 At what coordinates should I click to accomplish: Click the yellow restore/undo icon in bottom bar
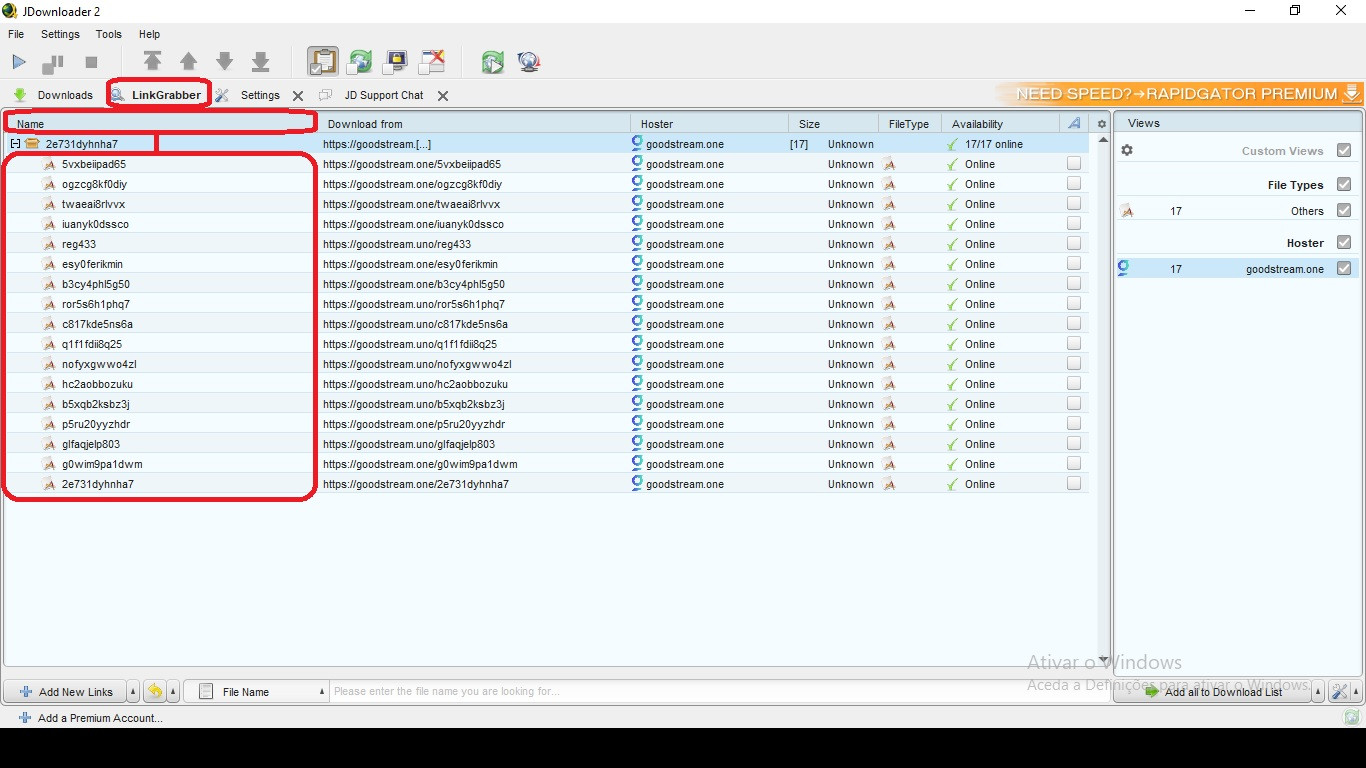click(x=155, y=692)
